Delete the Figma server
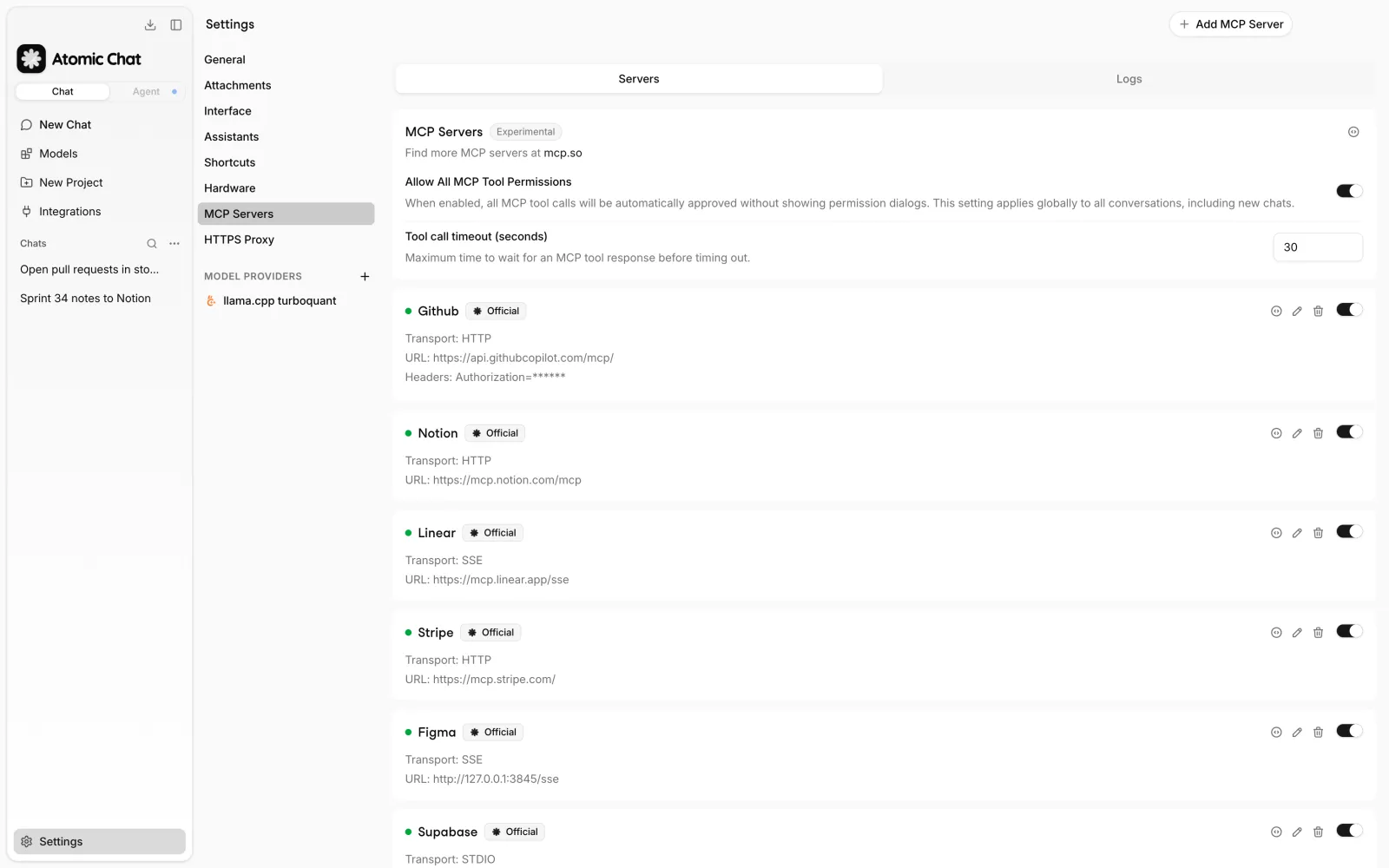 pos(1318,733)
